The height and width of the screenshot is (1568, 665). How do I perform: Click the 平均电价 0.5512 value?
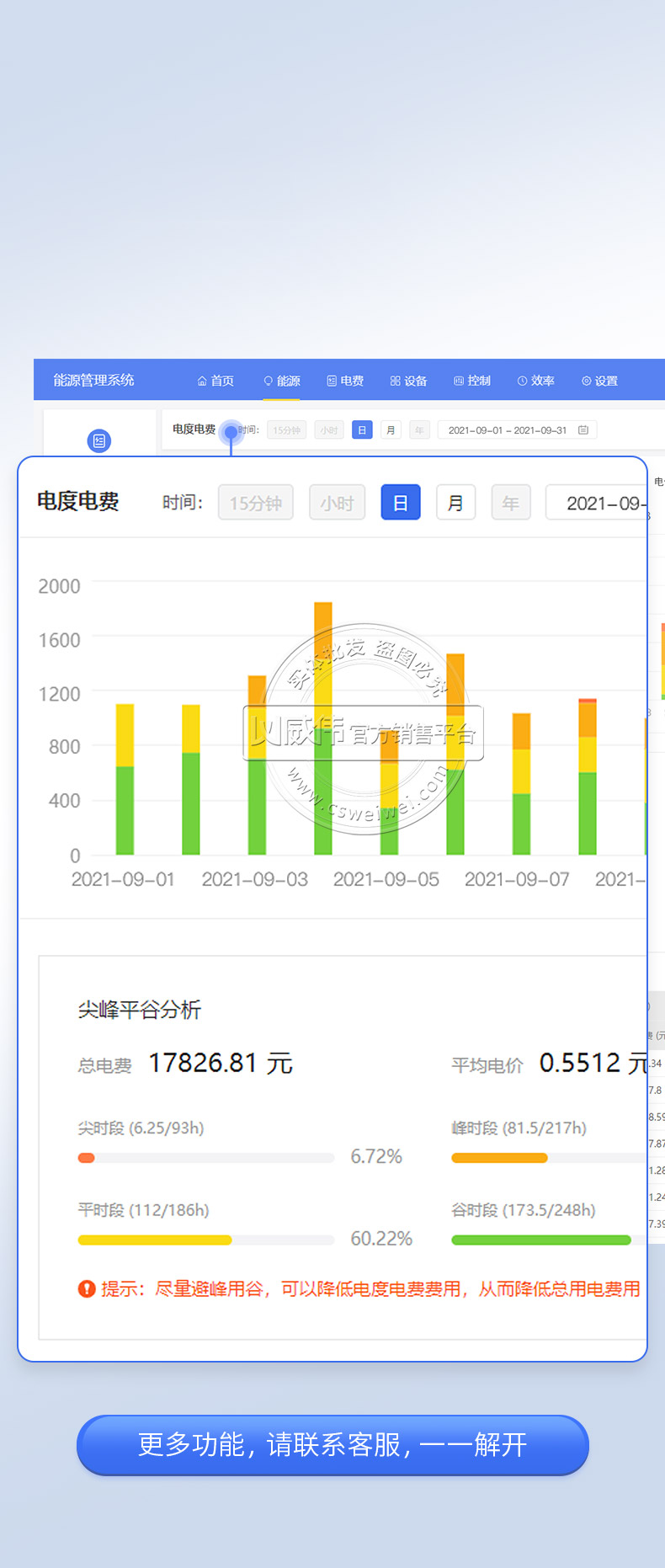tap(593, 1064)
